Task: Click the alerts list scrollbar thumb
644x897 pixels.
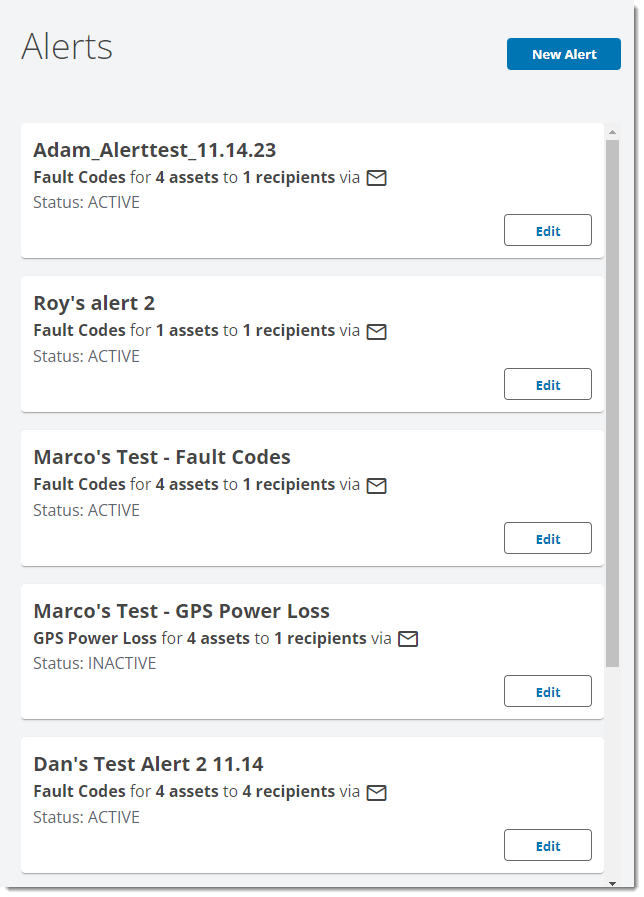Action: [x=613, y=403]
